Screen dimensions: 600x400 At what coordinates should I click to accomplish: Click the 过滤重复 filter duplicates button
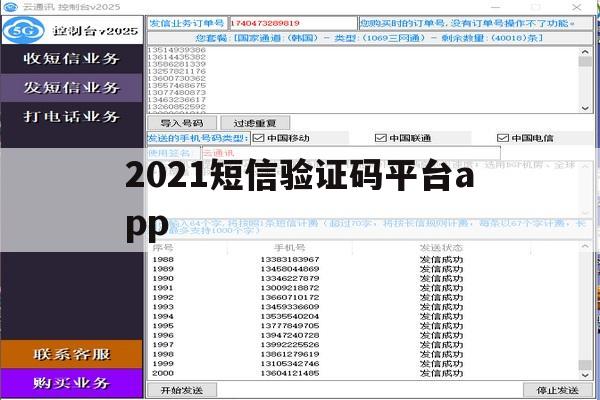point(255,123)
